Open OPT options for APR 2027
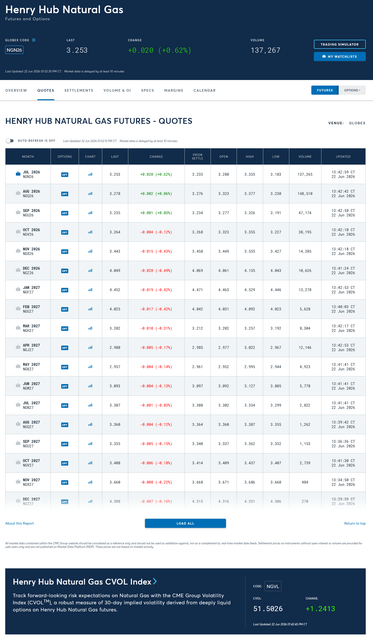 64,347
